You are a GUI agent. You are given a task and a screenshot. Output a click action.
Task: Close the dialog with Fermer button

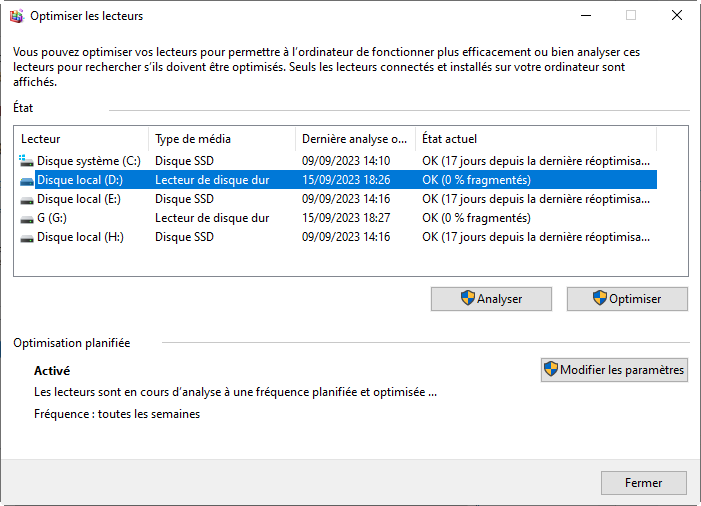[644, 483]
